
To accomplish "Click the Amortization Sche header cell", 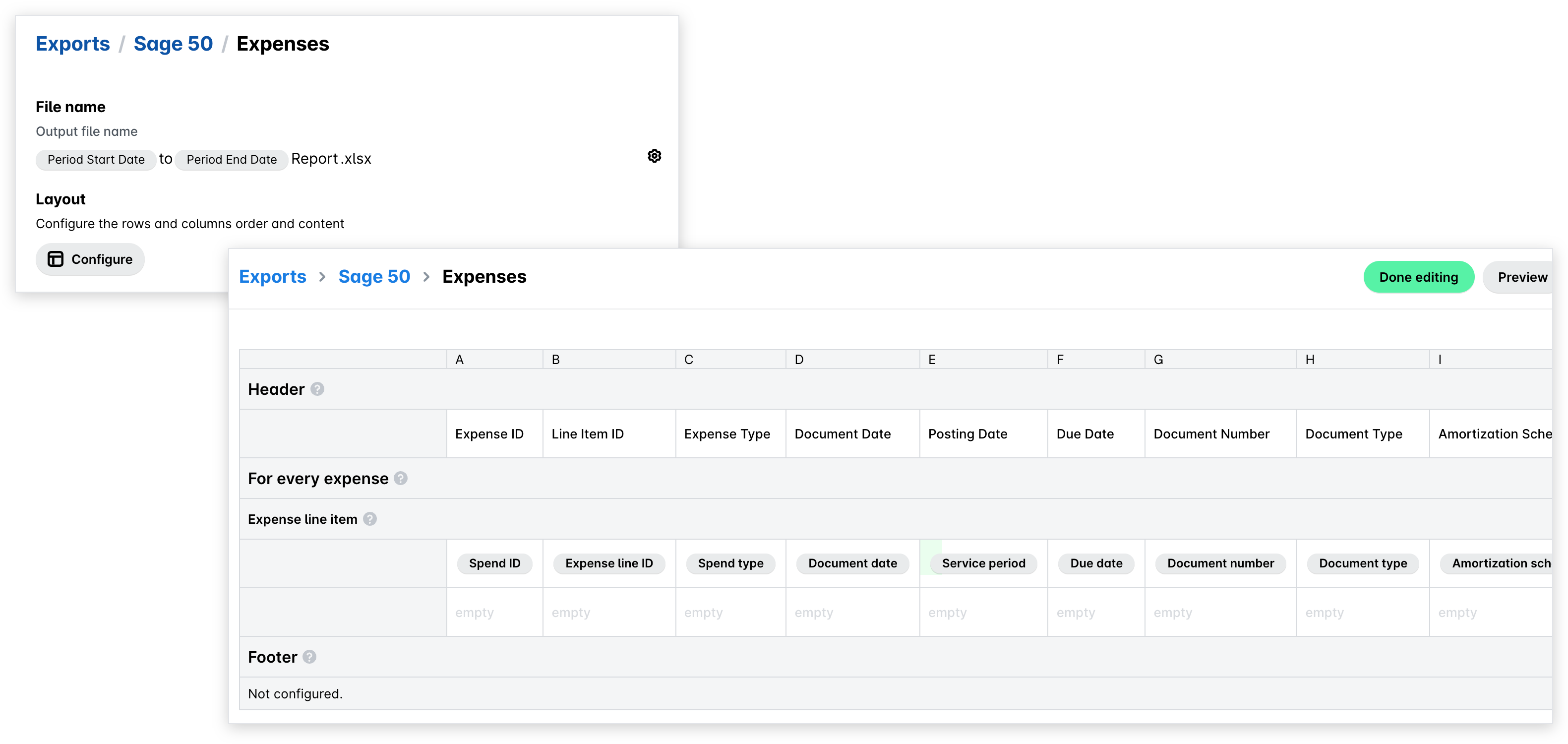I will coord(1491,434).
